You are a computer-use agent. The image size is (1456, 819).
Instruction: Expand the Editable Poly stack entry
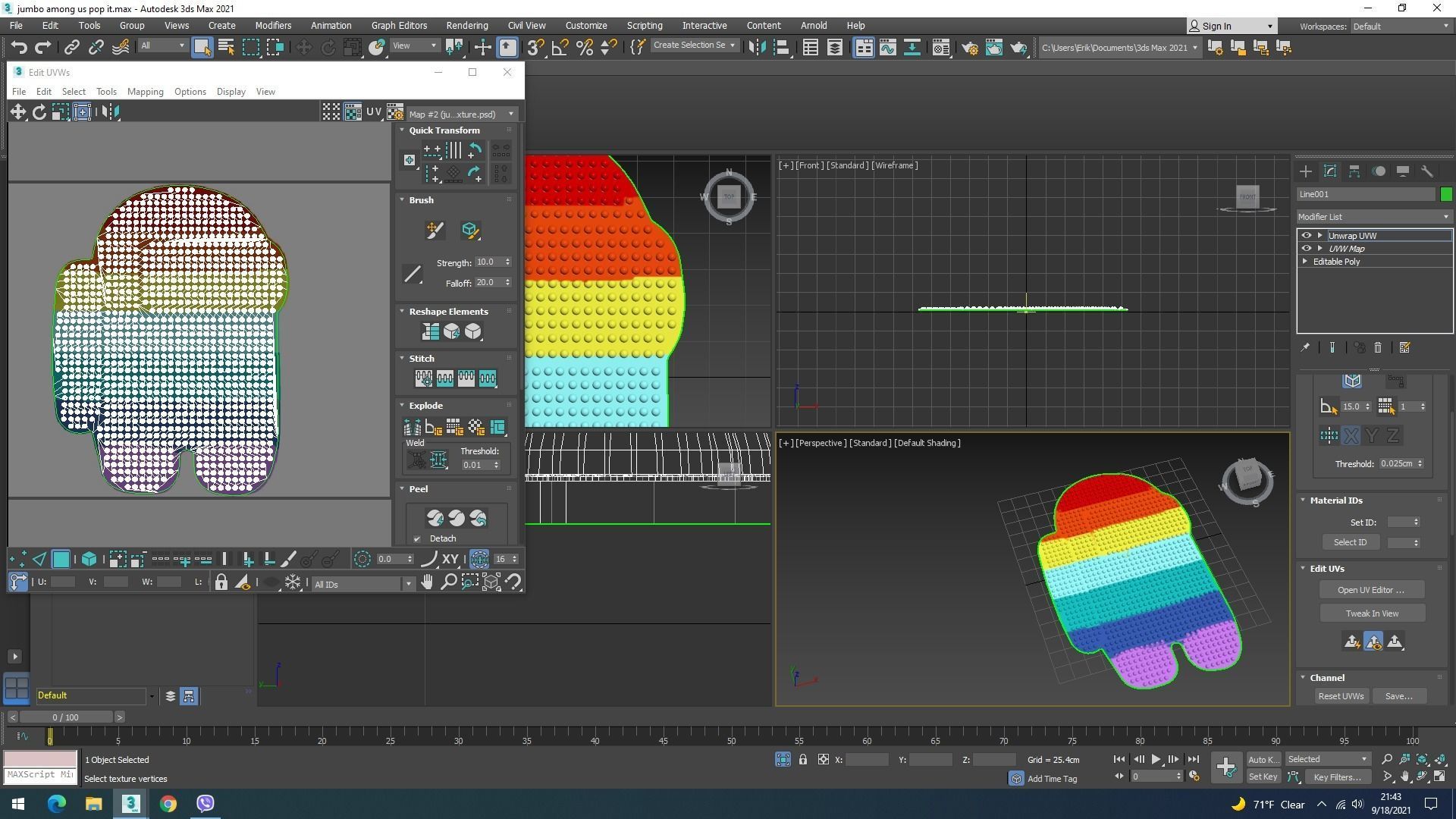pos(1305,262)
